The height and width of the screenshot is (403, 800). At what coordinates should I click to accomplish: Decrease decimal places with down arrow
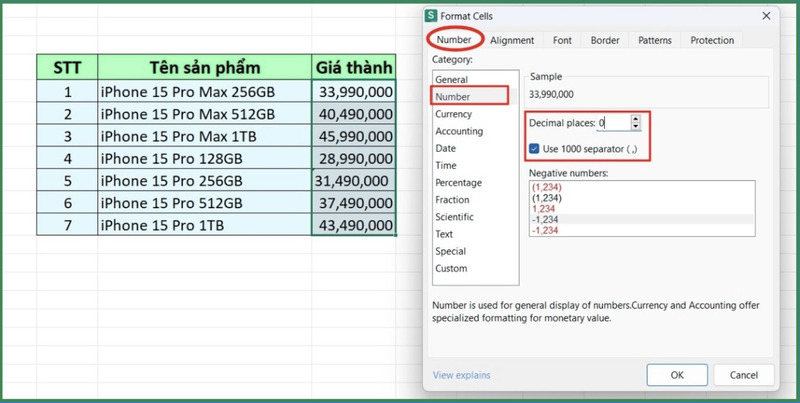635,126
